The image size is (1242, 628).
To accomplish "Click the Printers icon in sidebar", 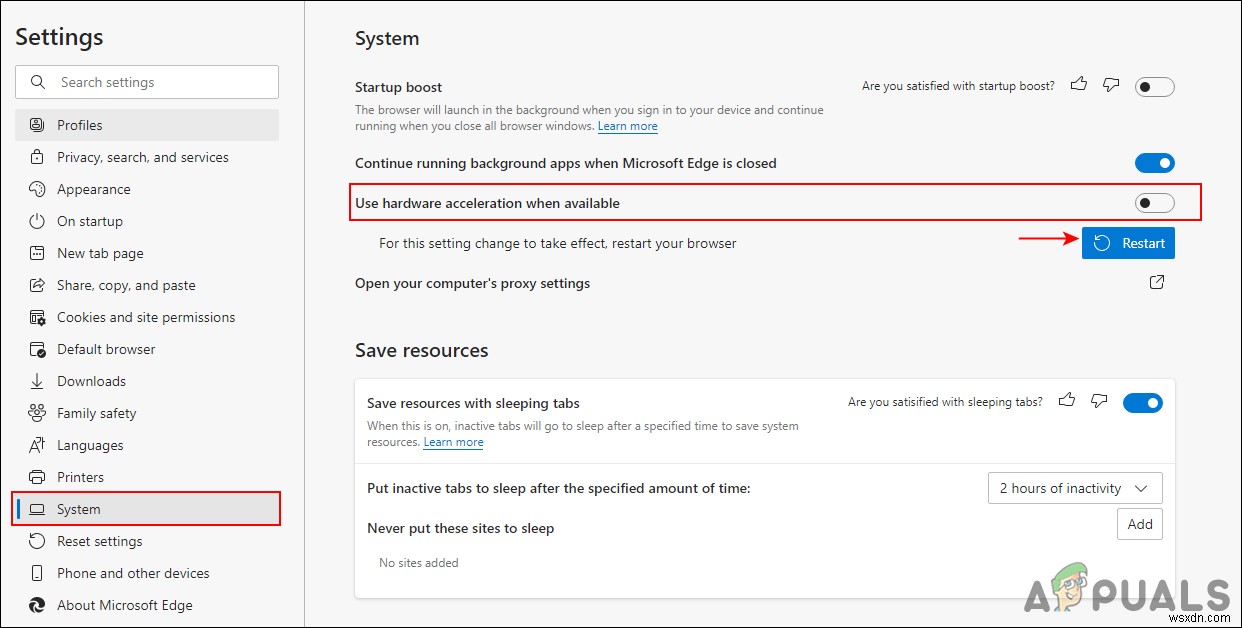I will 37,477.
